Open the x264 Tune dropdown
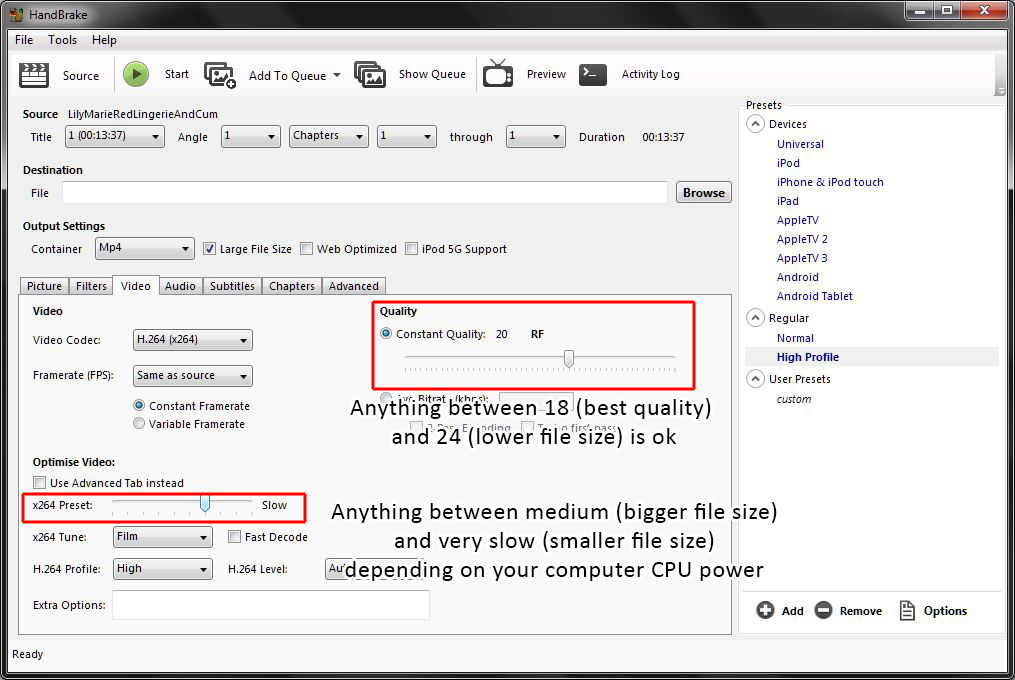 [162, 537]
